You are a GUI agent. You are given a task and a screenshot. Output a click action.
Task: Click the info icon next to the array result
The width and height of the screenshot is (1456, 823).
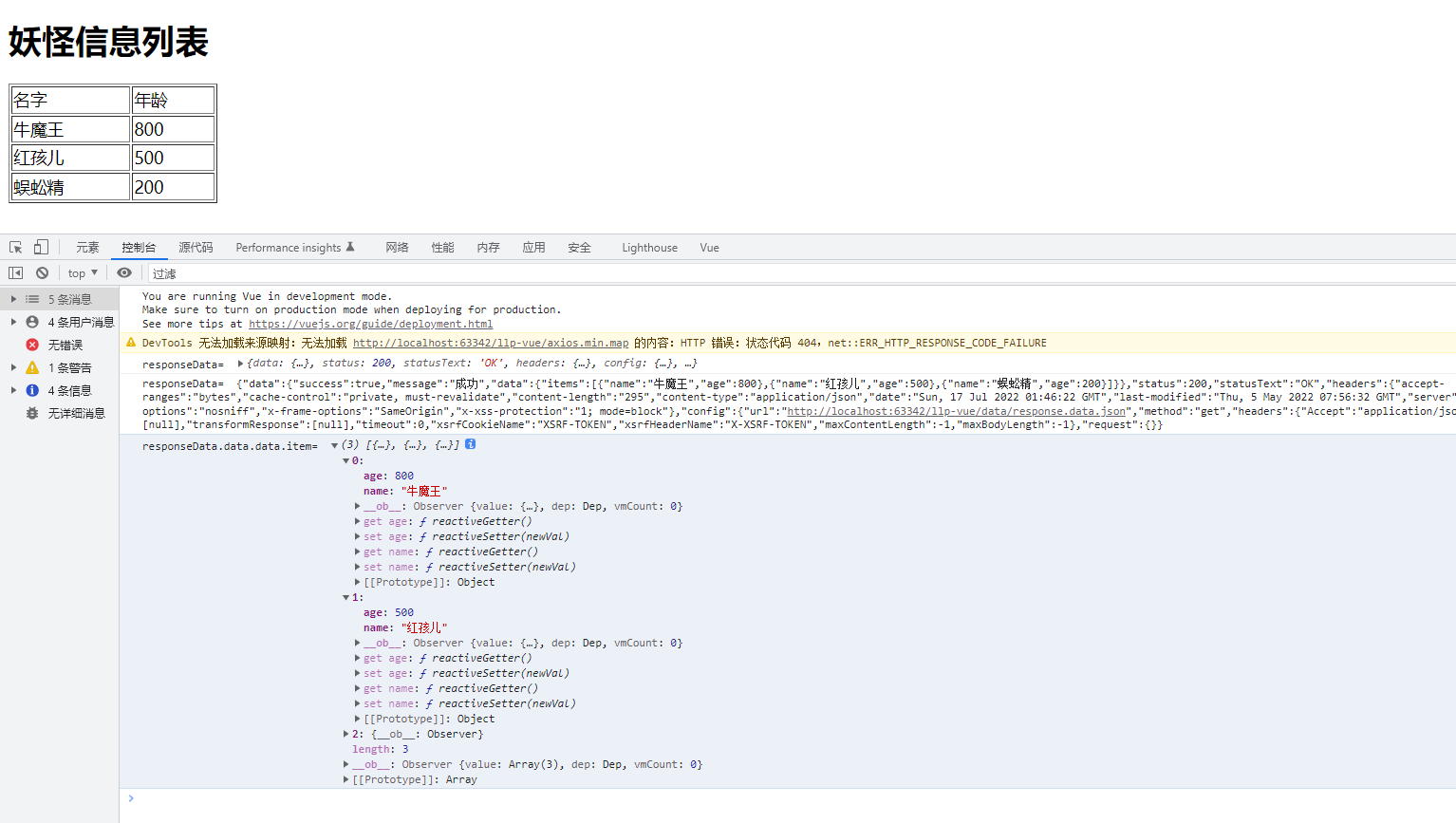coord(470,445)
